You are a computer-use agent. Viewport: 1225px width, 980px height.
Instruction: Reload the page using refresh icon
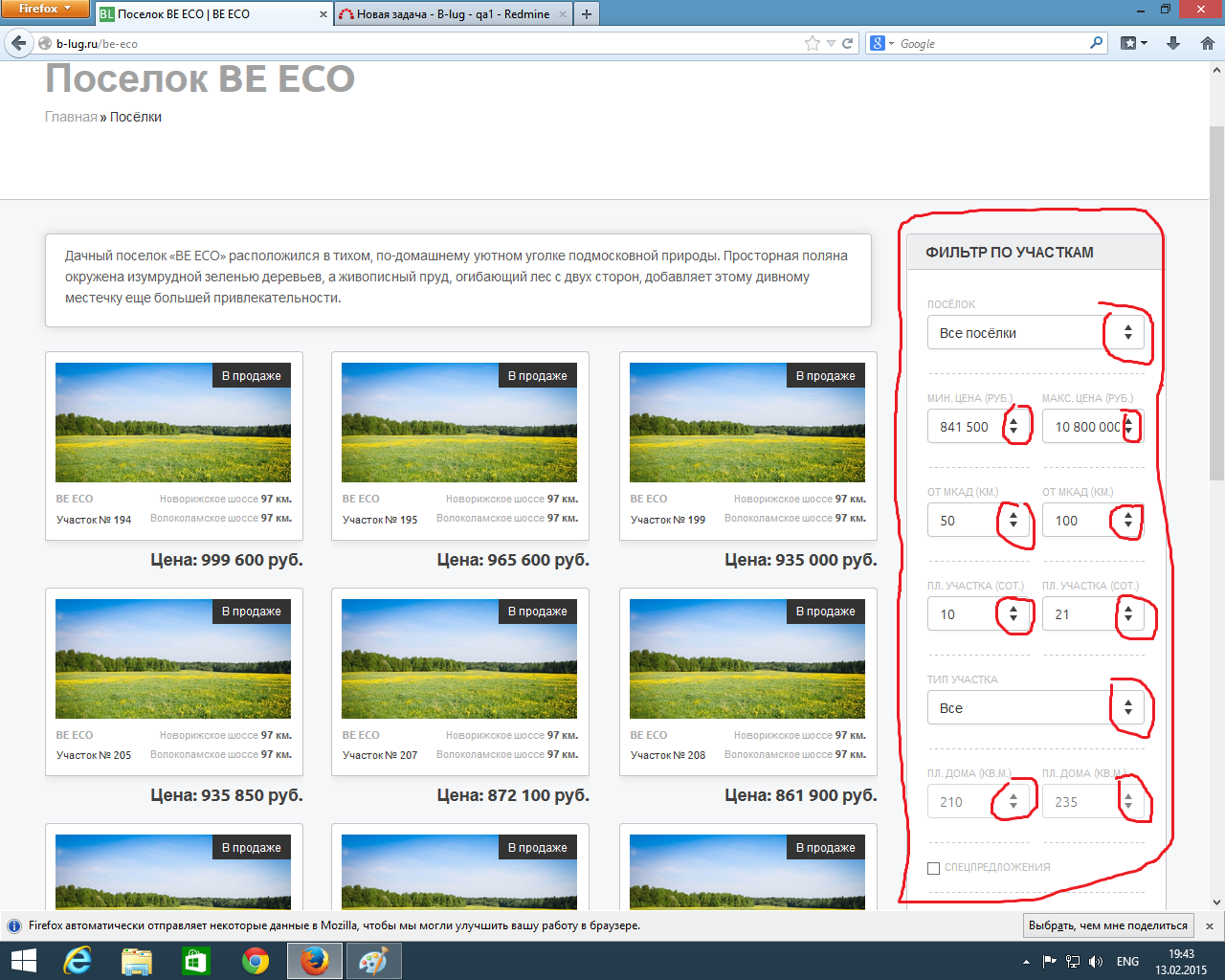pyautogui.click(x=847, y=43)
